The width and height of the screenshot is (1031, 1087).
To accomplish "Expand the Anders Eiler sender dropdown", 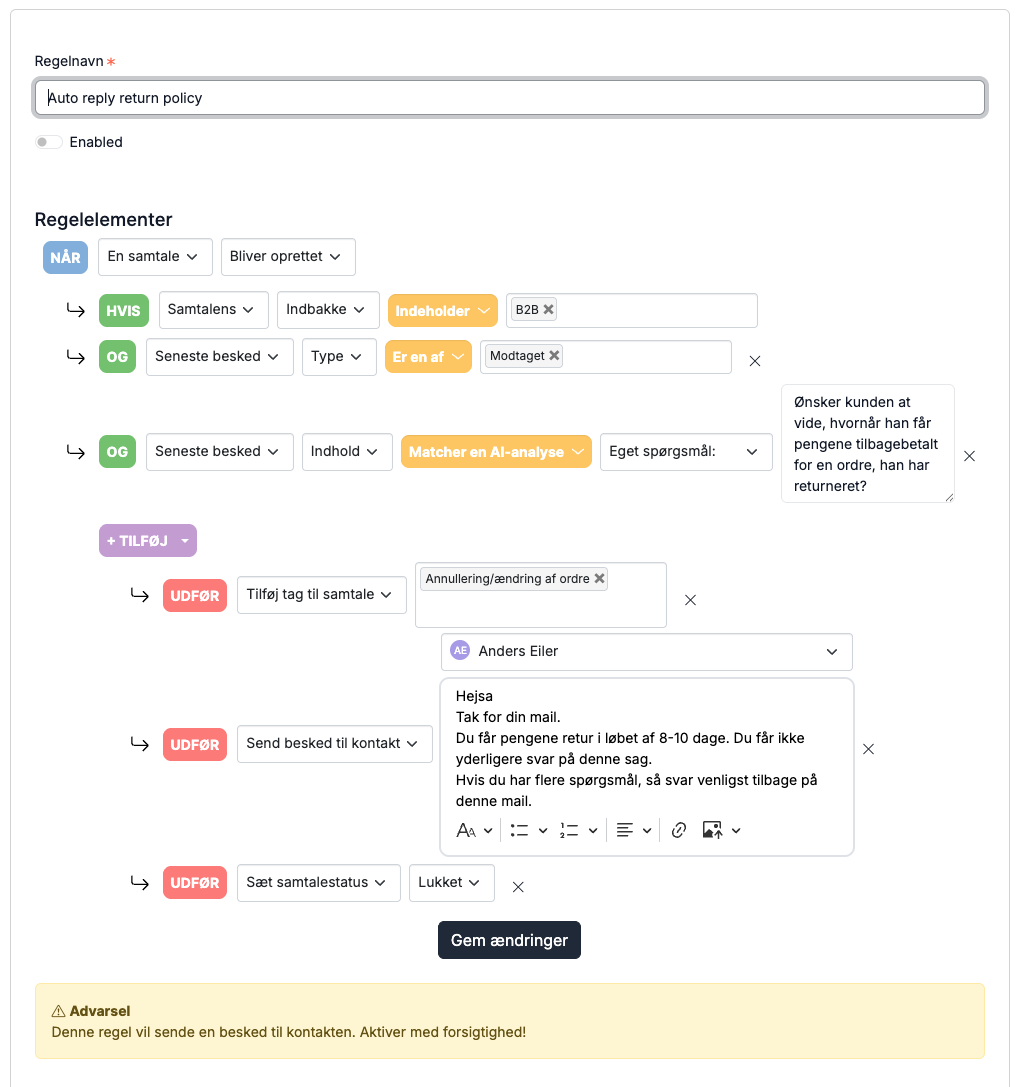I will tap(646, 652).
